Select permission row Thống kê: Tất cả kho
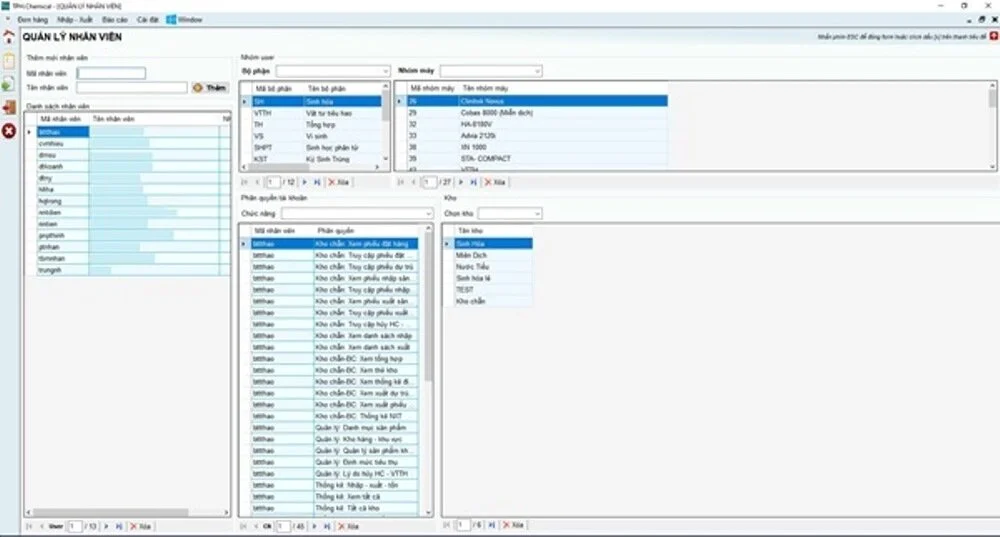Screen dimensions: 1000x537 coord(330,508)
